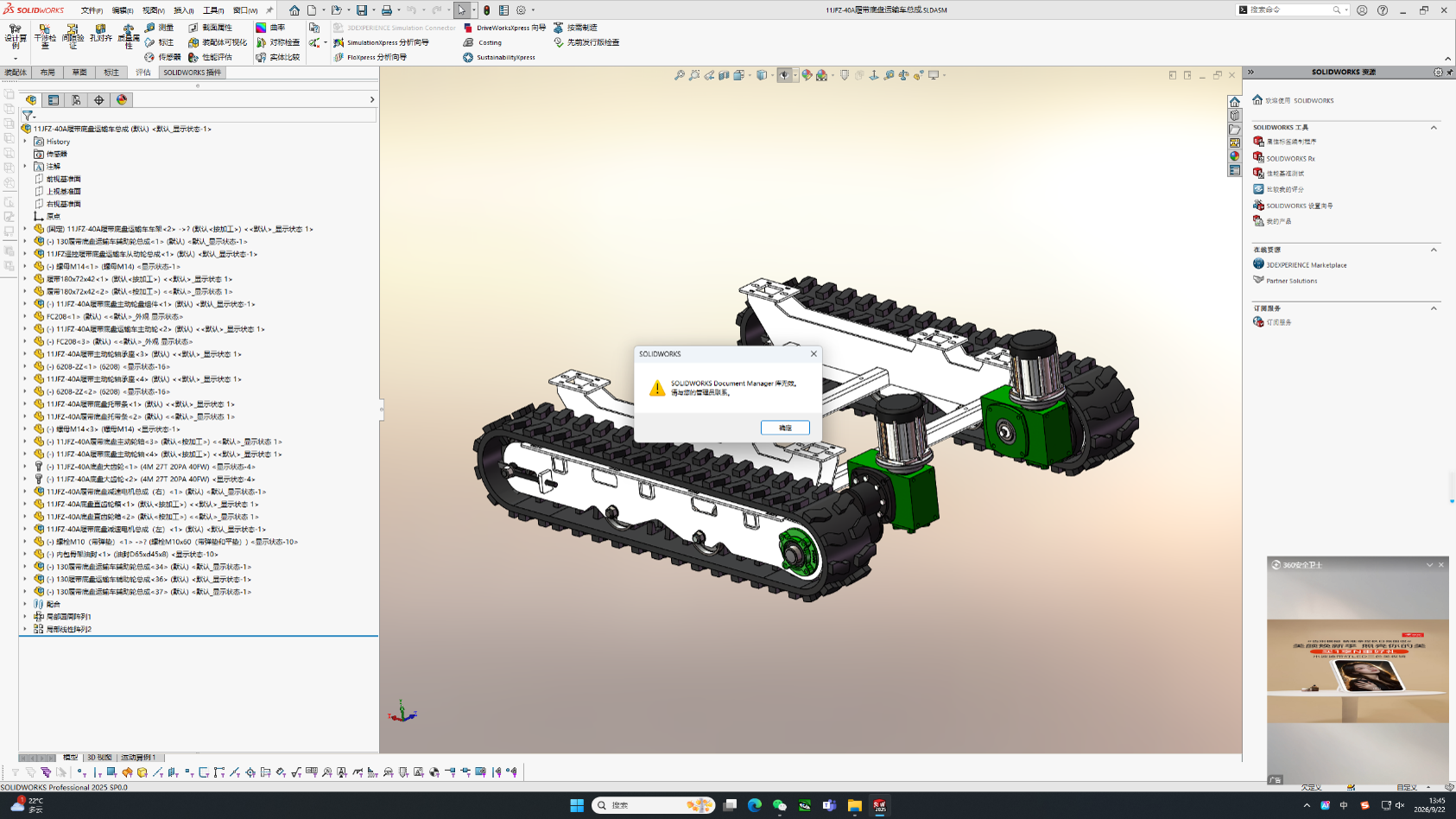Open SustainabilityXpress
The height and width of the screenshot is (819, 1456).
pos(498,57)
